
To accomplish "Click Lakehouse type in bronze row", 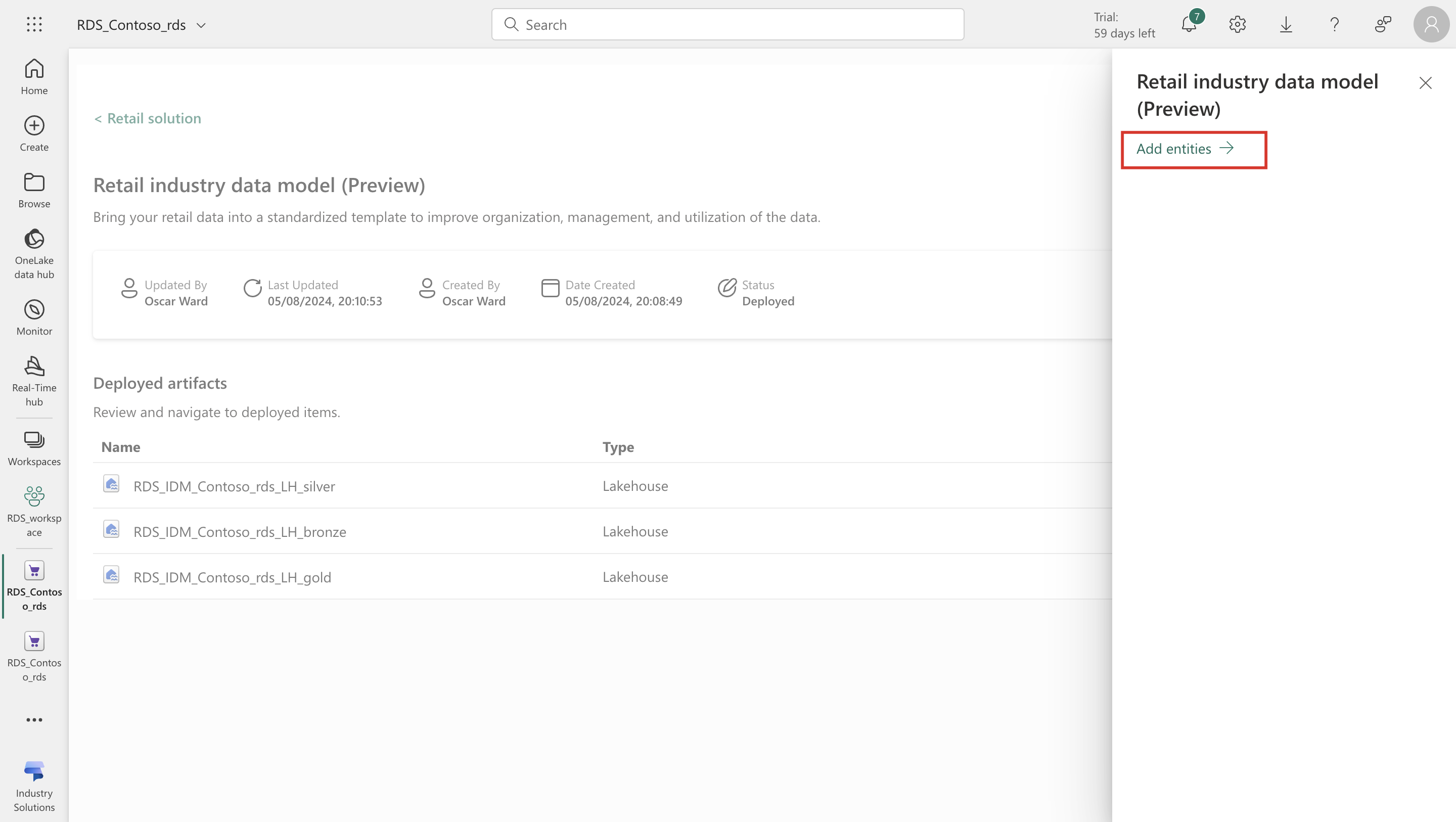I will (635, 531).
